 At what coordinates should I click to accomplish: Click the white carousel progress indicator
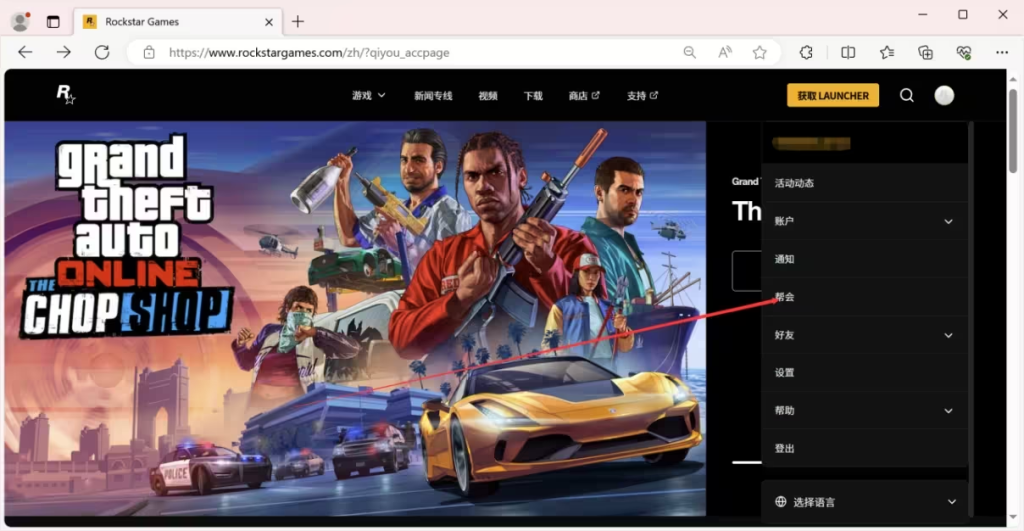(746, 462)
